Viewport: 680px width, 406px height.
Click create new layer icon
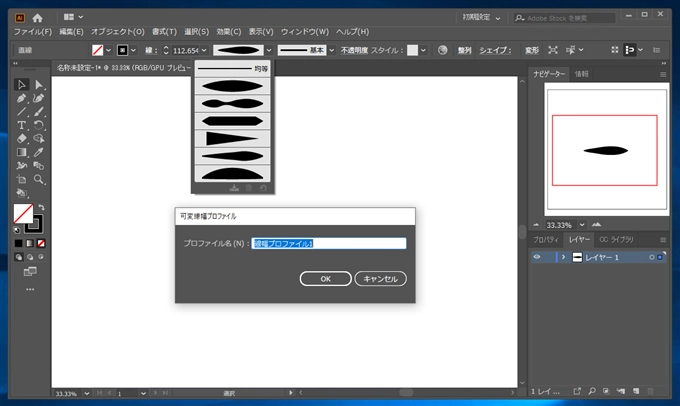pyautogui.click(x=636, y=391)
